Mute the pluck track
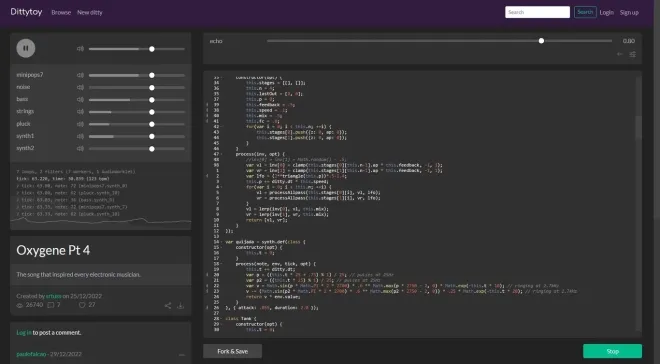The height and width of the screenshot is (364, 660). click(80, 124)
